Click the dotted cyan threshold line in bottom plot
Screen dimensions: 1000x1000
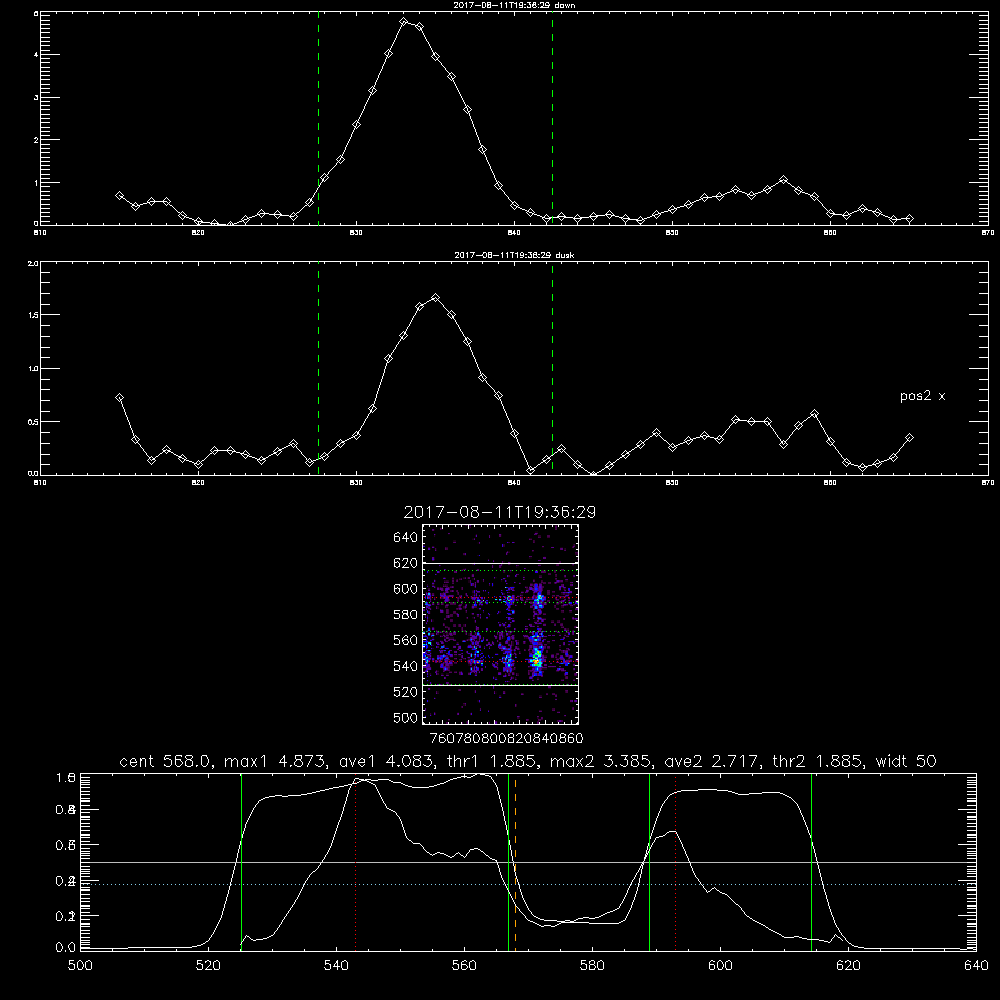(528, 884)
